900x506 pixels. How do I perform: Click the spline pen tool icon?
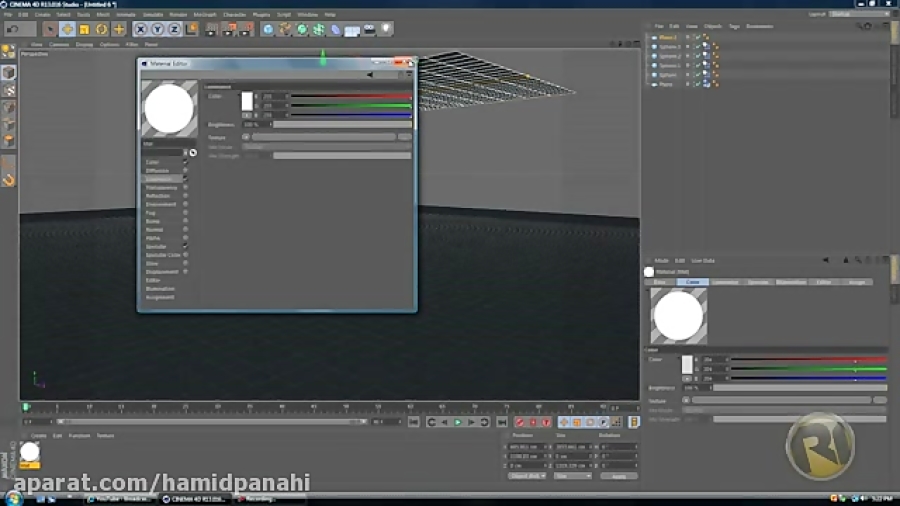[285, 29]
